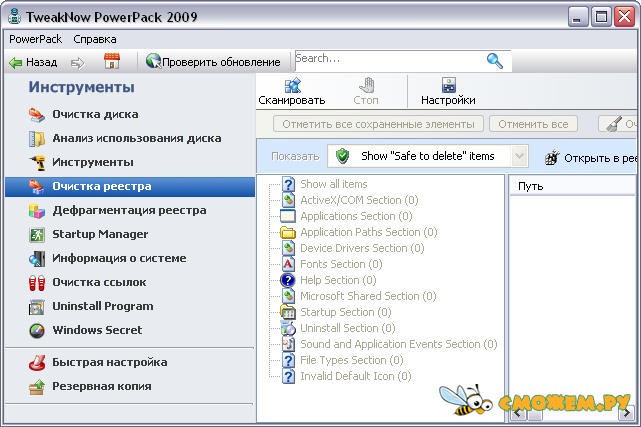Click the Back arrow icon labeled Назад
641x427 pixels.
click(16, 63)
